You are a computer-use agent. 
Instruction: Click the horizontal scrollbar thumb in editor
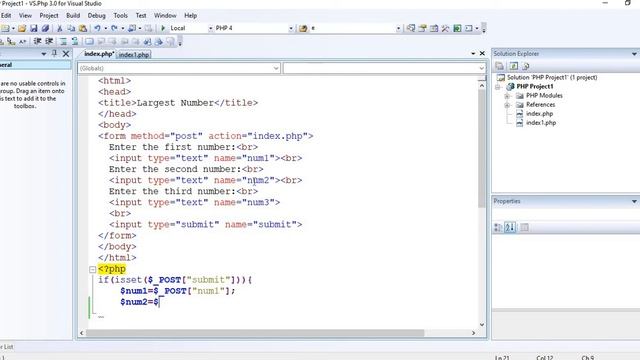(255, 333)
